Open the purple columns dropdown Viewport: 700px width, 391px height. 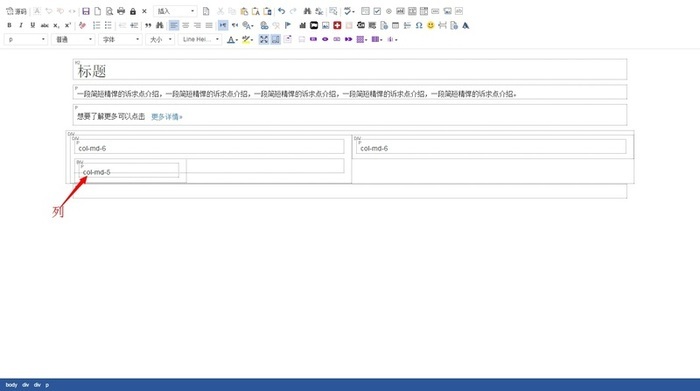tap(377, 40)
